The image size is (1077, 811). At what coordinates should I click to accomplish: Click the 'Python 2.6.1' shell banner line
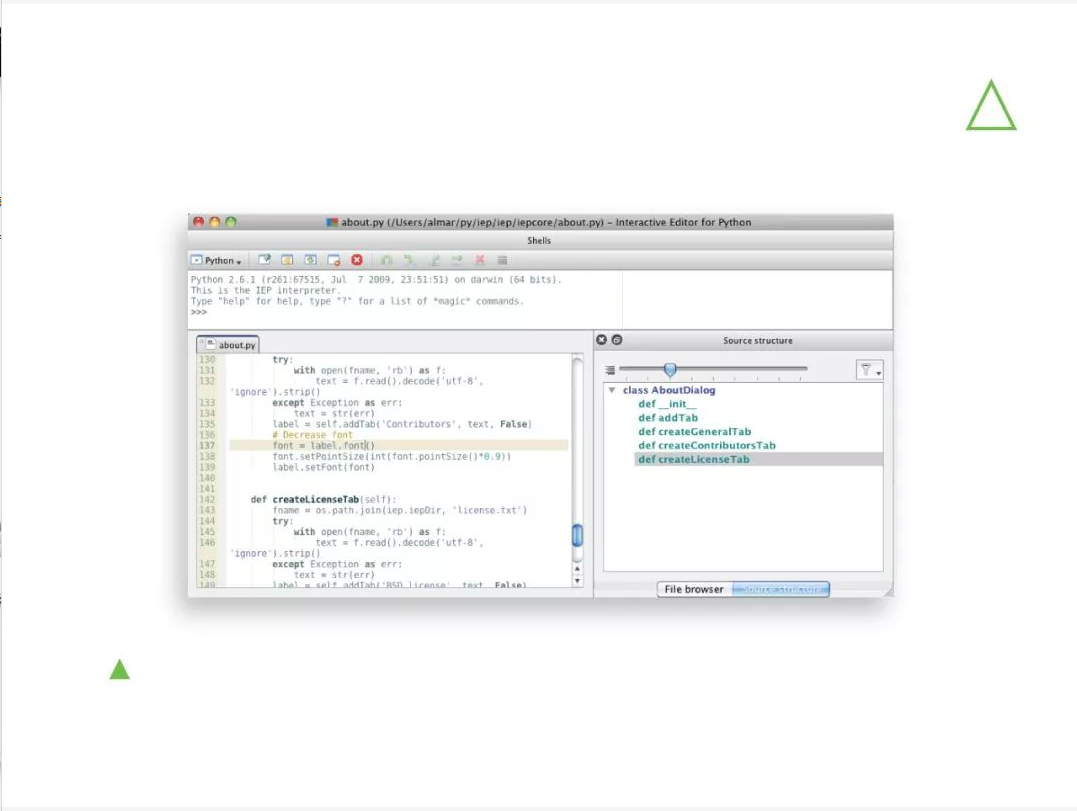tap(376, 279)
